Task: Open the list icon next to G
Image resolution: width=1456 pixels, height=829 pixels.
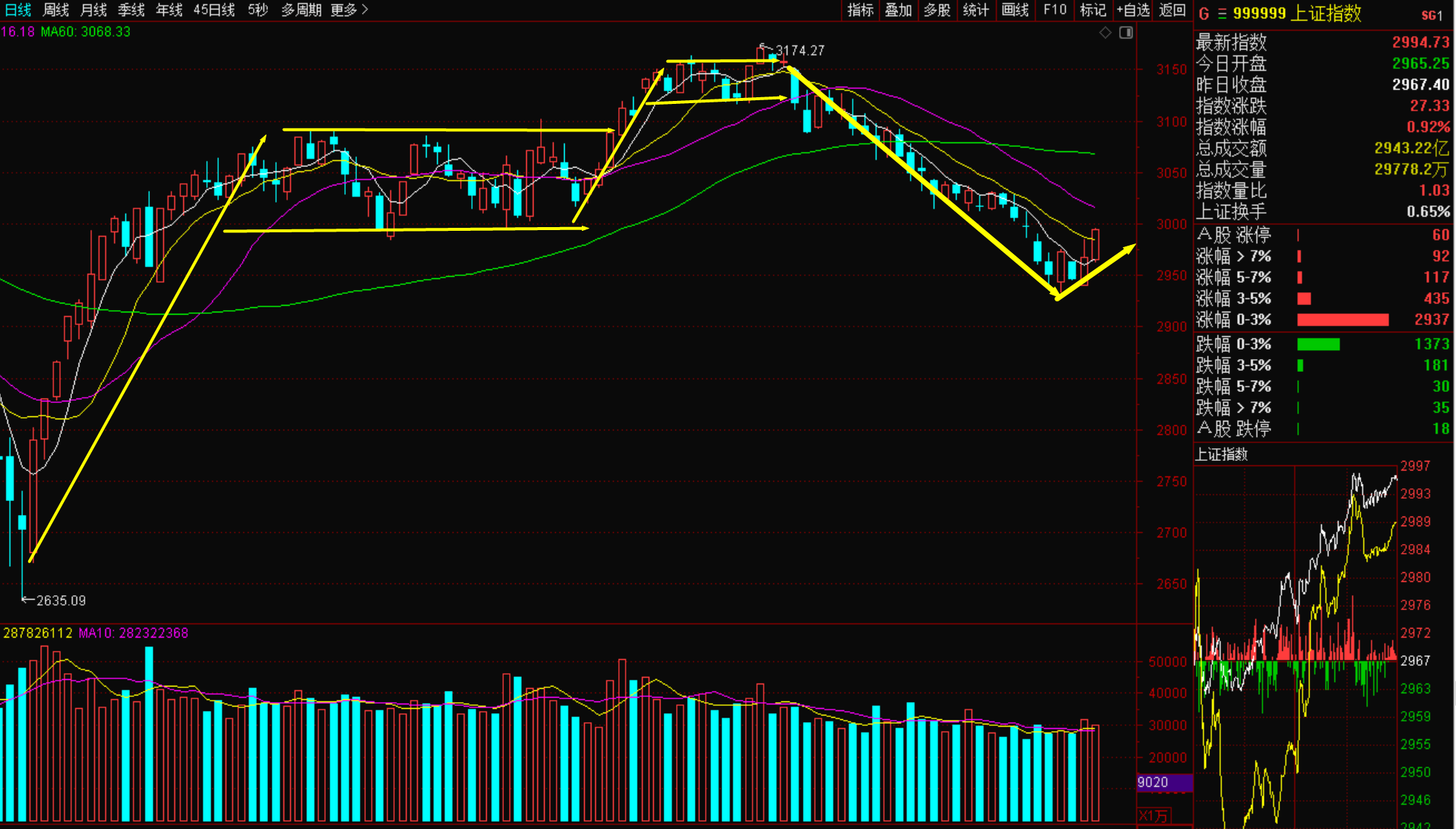Action: coord(1221,13)
